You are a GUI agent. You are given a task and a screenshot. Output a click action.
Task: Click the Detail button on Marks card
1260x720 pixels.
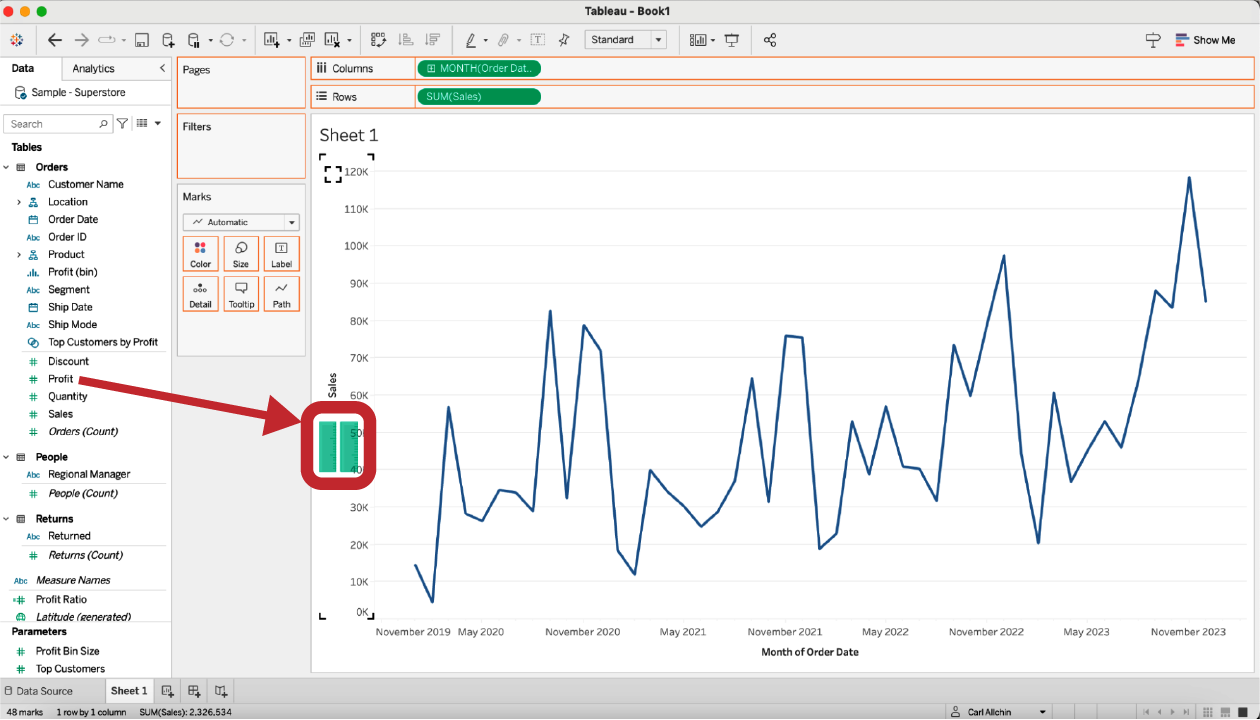click(201, 294)
